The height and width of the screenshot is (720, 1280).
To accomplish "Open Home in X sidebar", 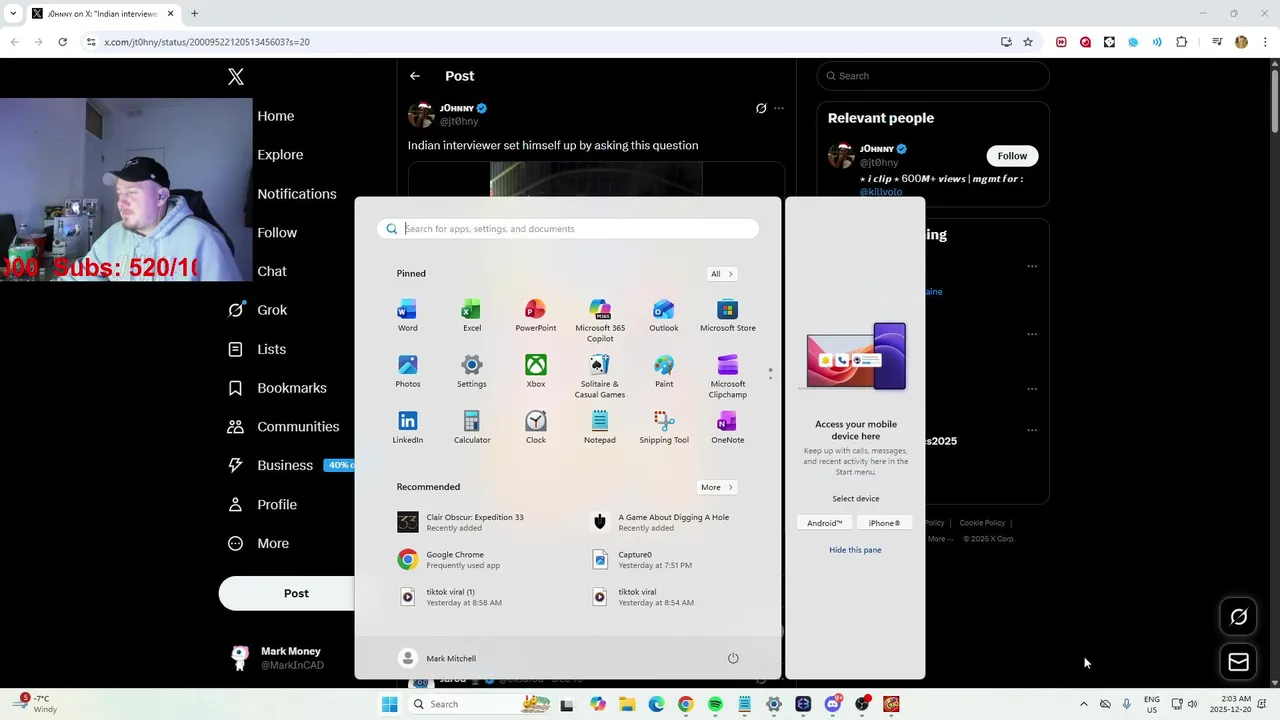I will (276, 116).
